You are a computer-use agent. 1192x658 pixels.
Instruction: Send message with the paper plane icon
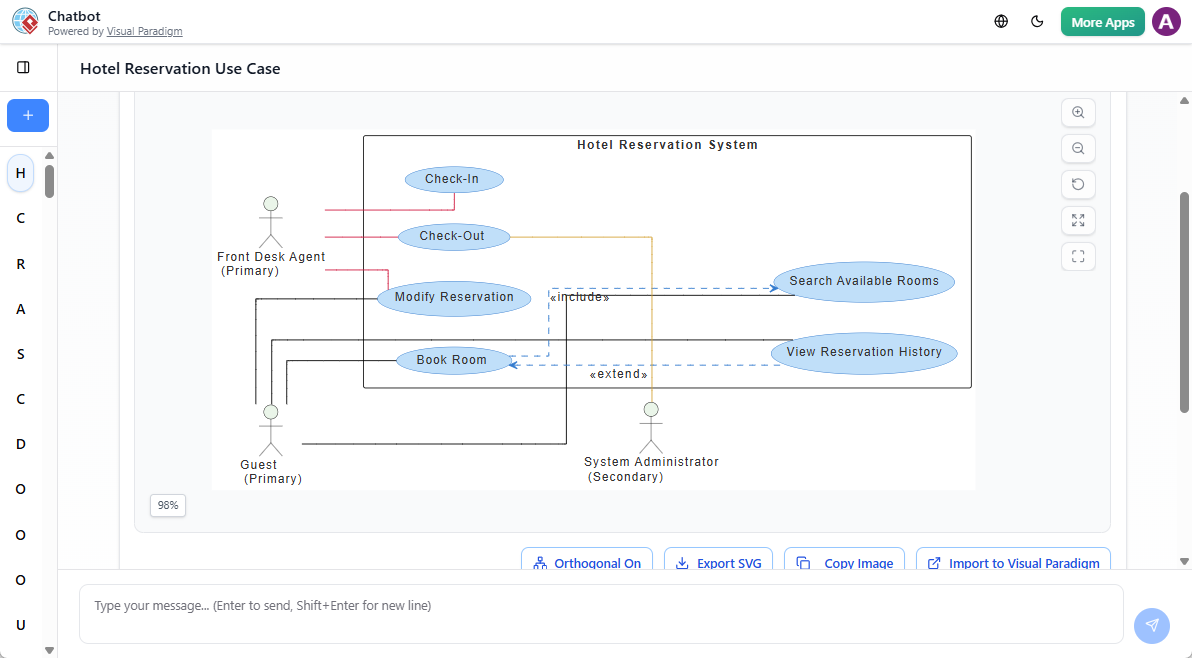[1151, 625]
